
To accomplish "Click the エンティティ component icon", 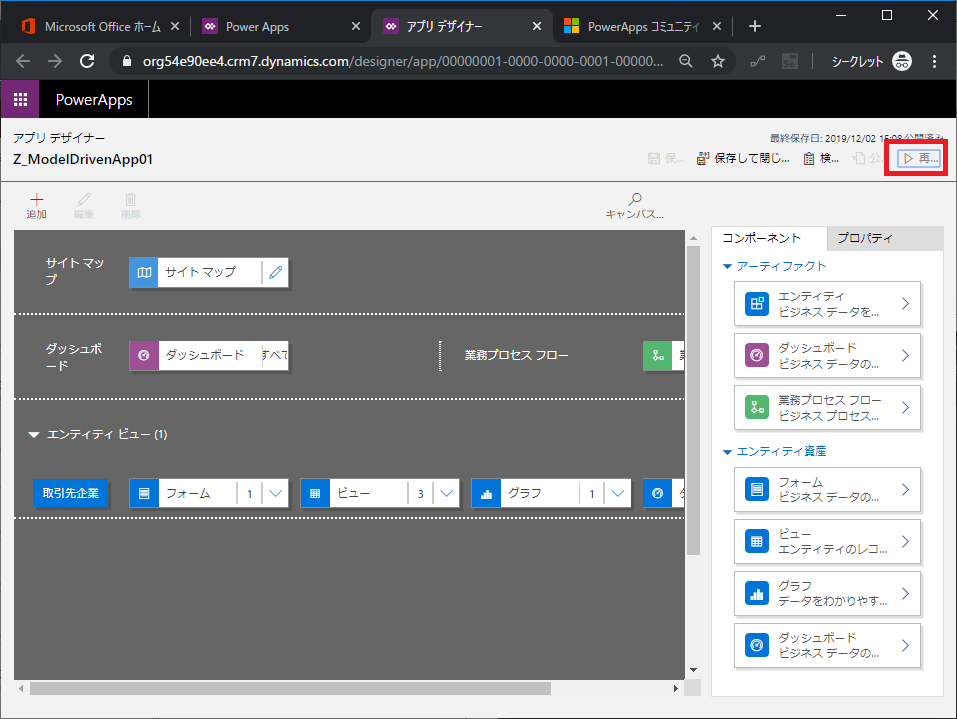I will (x=757, y=303).
